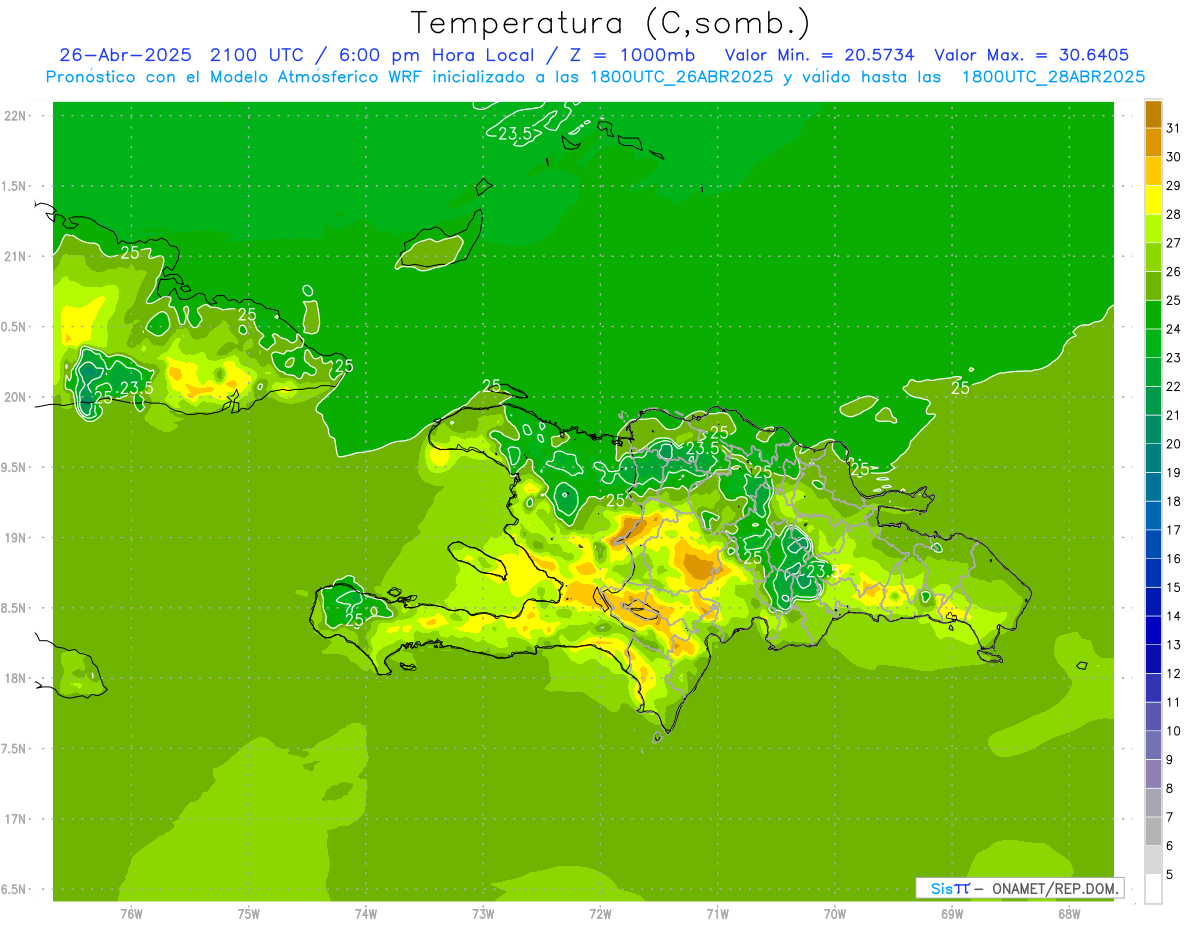Click the '69W' longitude axis label
The height and width of the screenshot is (927, 1200).
point(951,913)
